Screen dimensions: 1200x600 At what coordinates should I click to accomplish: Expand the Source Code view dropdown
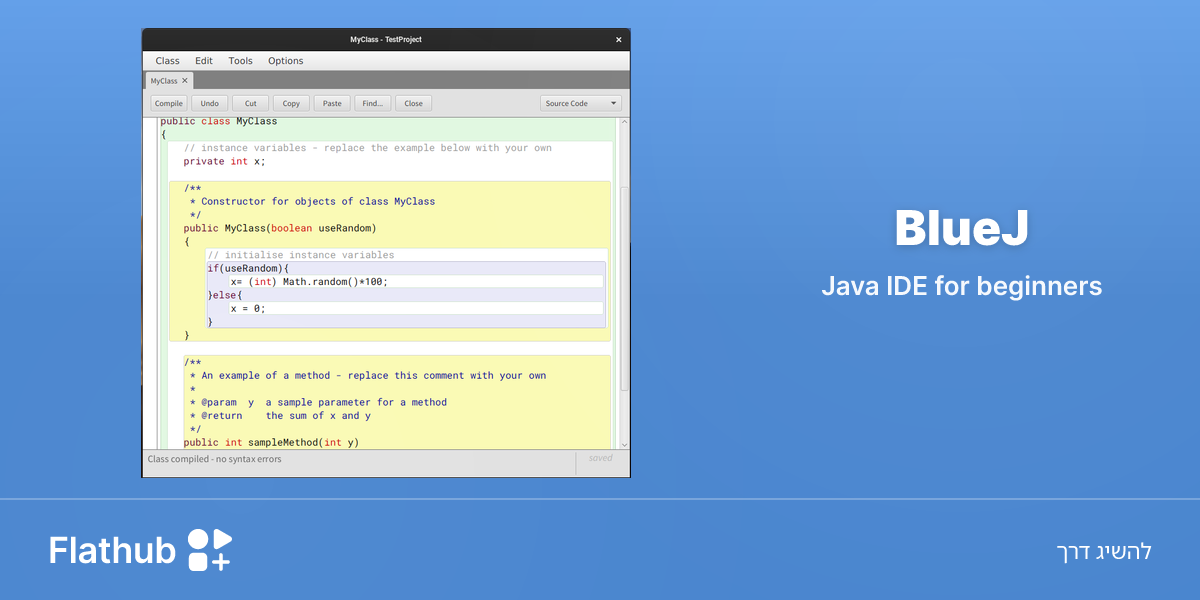(x=581, y=103)
